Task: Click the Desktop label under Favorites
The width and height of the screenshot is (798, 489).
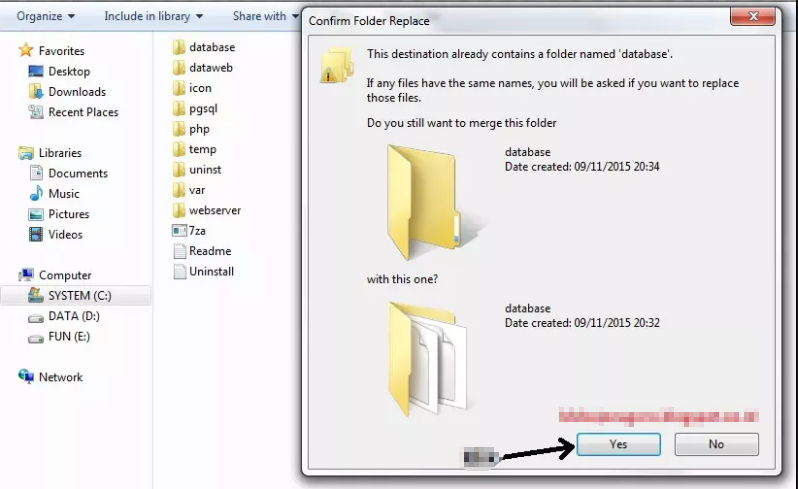Action: click(69, 71)
